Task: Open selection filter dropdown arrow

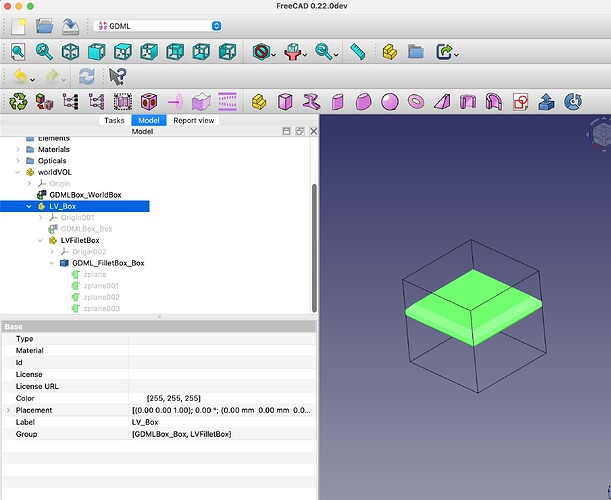Action: click(x=305, y=55)
